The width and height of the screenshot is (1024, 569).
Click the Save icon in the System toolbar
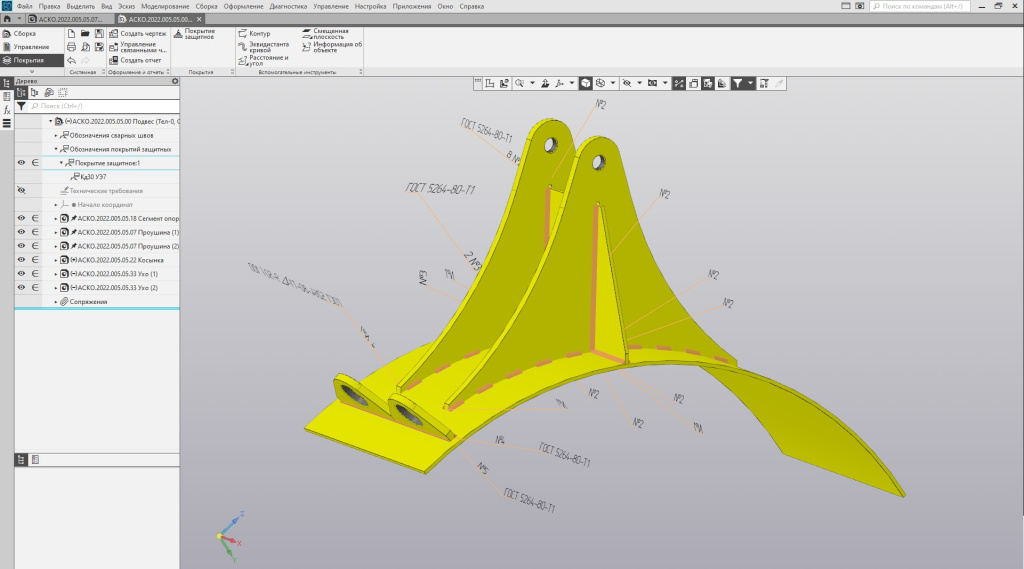pos(99,33)
